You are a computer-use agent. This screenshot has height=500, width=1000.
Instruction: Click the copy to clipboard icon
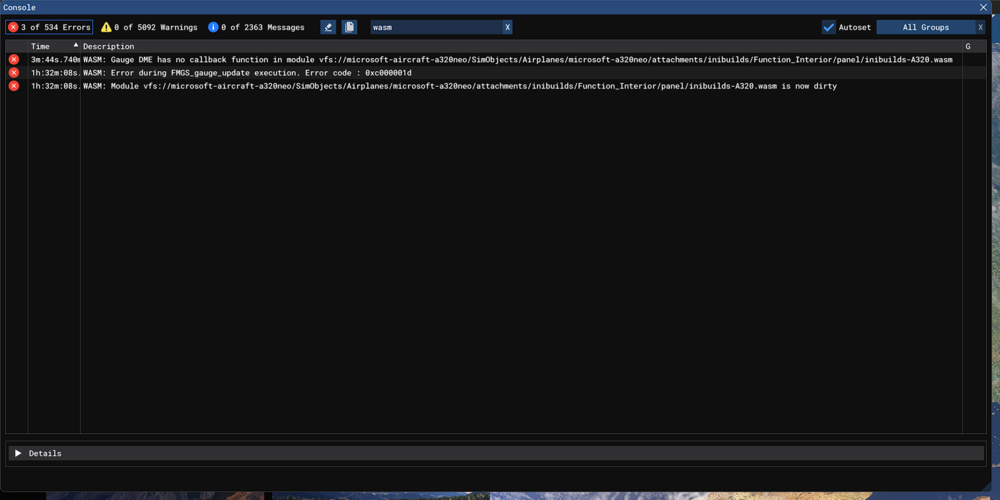pos(349,27)
